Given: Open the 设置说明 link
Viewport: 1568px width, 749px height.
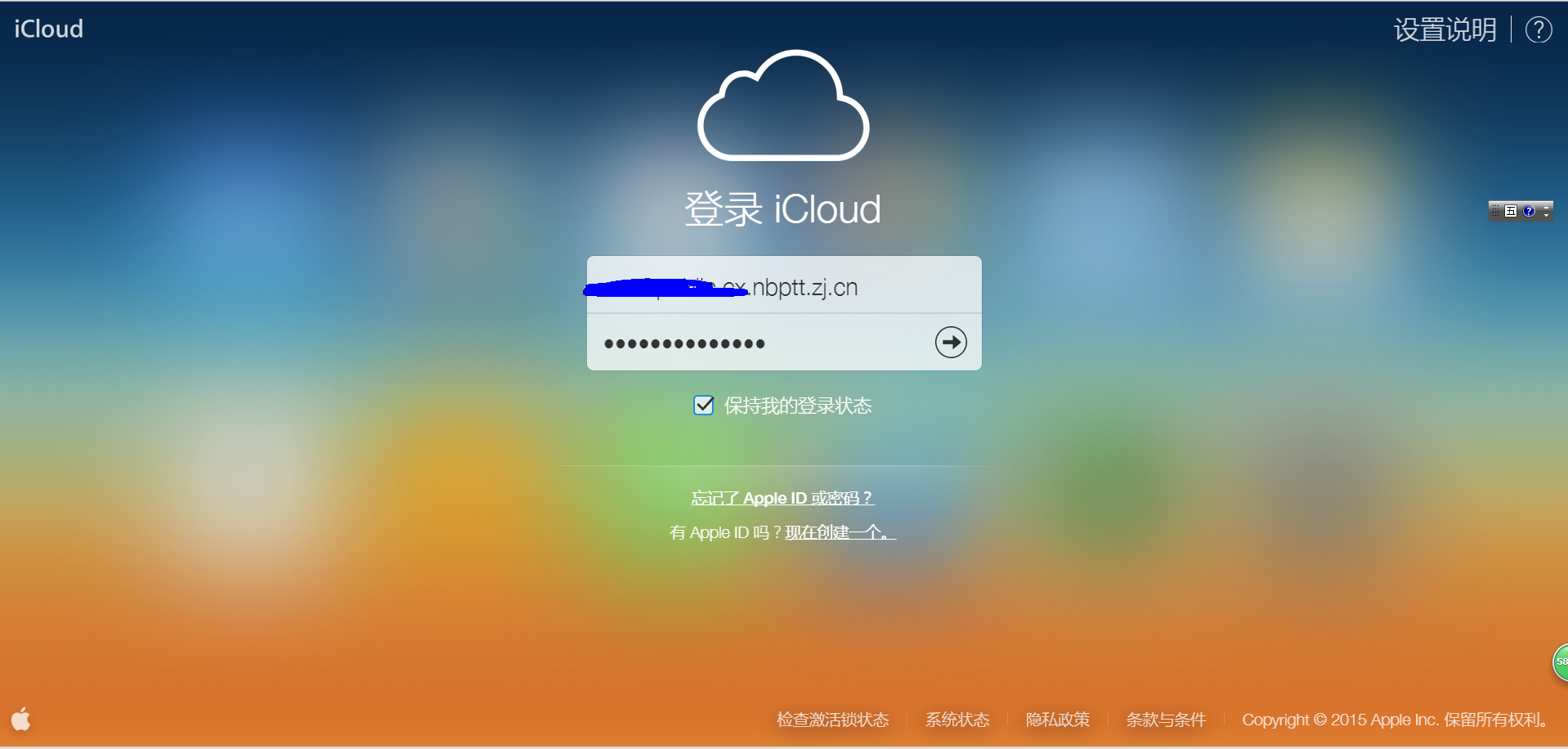Looking at the screenshot, I should (1445, 29).
